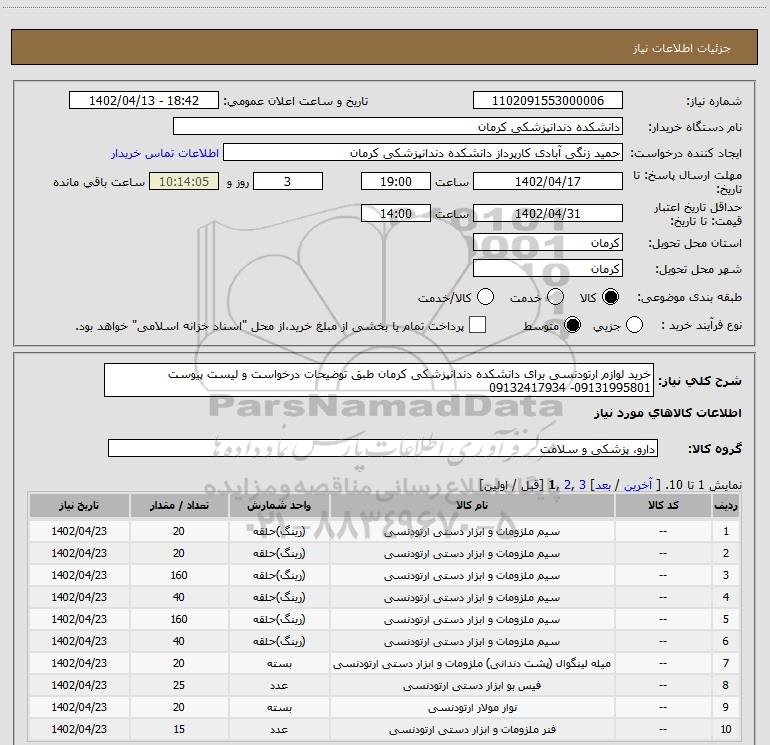Open اطلاعات تماس خریدار link
The height and width of the screenshot is (745, 770).
point(165,153)
